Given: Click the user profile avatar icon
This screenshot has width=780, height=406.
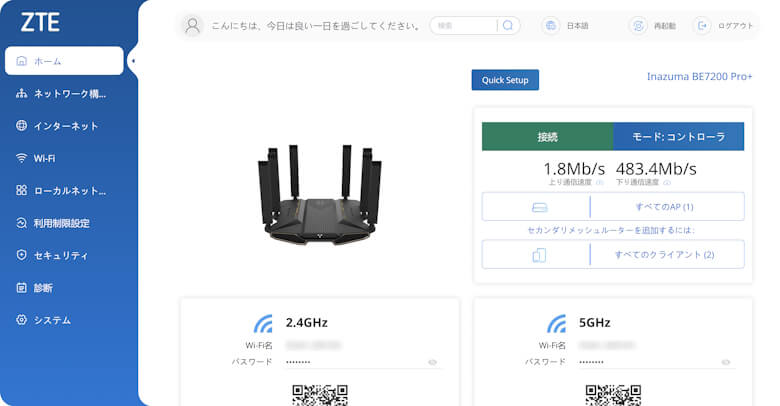Looking at the screenshot, I should (x=193, y=26).
